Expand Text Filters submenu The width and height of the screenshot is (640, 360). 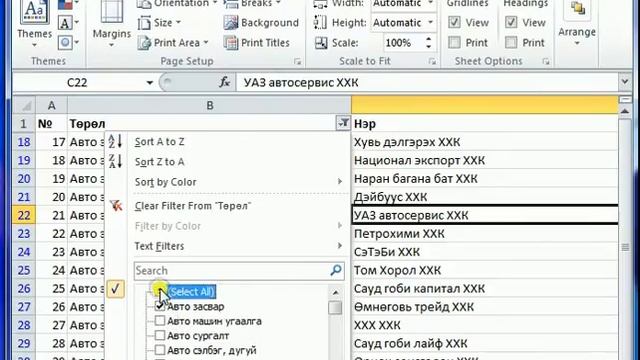(340, 246)
